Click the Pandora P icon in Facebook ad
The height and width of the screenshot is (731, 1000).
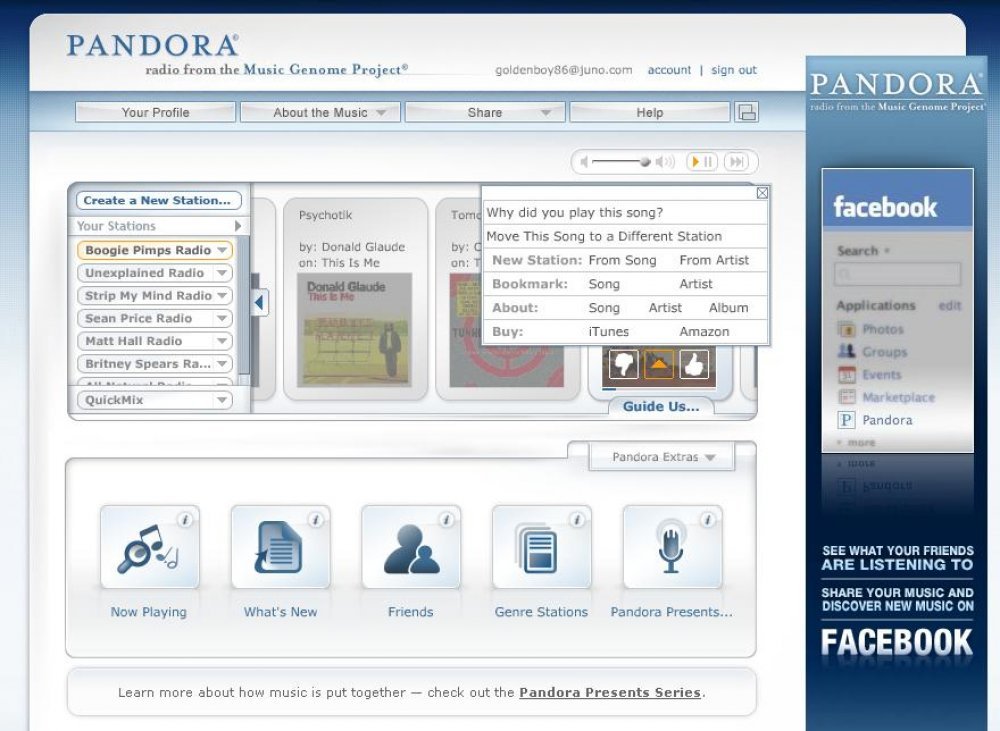coord(846,420)
